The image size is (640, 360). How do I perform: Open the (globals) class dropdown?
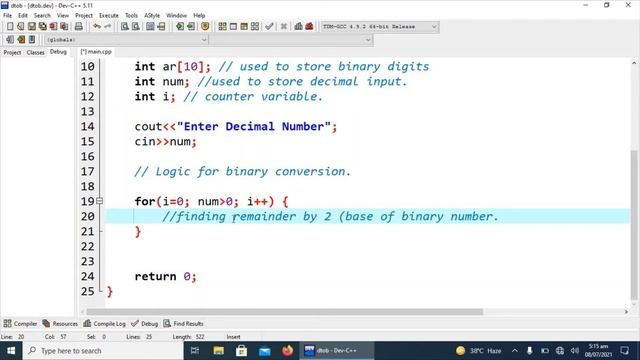(x=126, y=40)
